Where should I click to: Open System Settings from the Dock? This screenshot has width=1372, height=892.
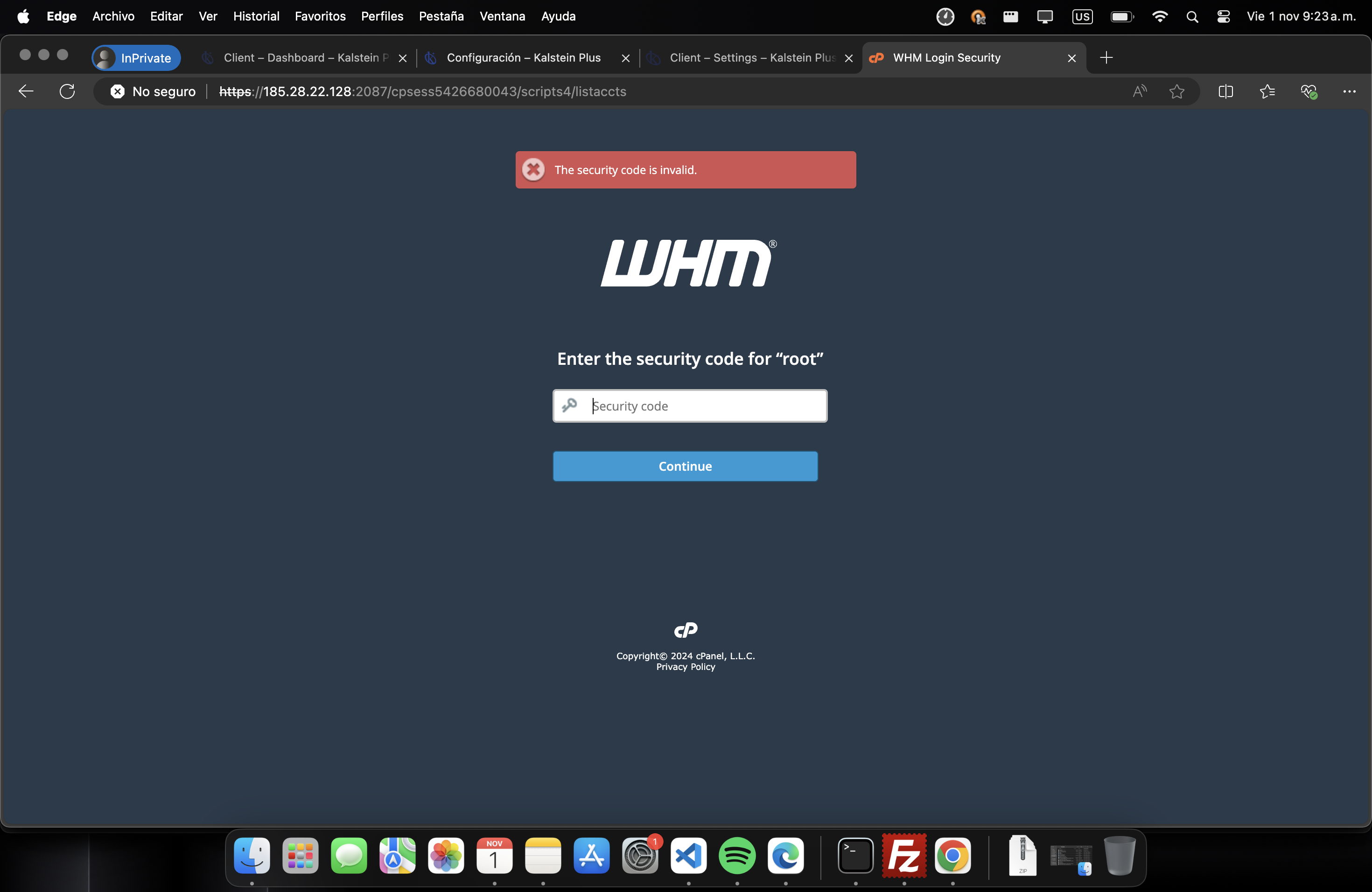tap(640, 856)
